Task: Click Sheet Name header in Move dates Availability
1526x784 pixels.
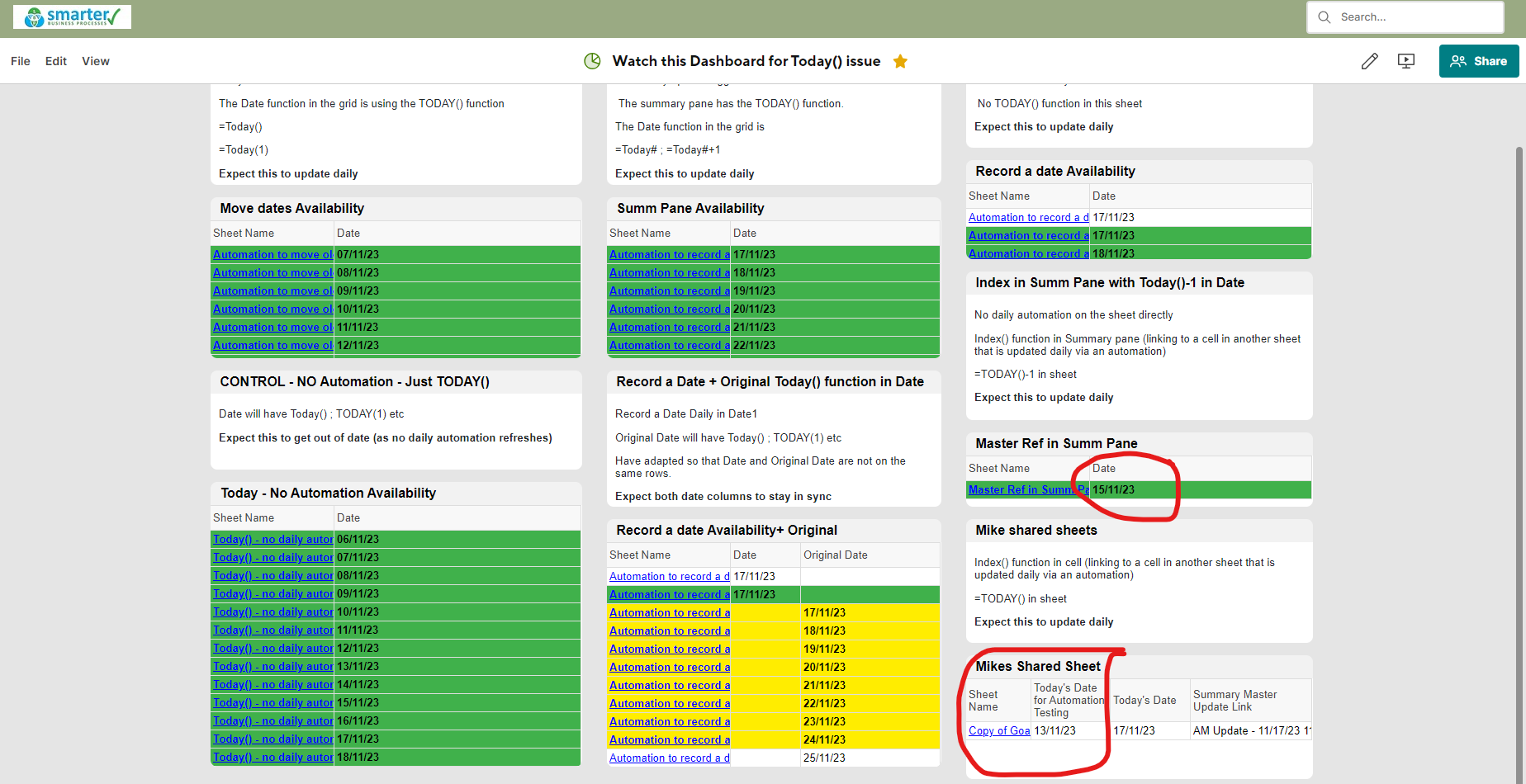Action: (x=244, y=234)
